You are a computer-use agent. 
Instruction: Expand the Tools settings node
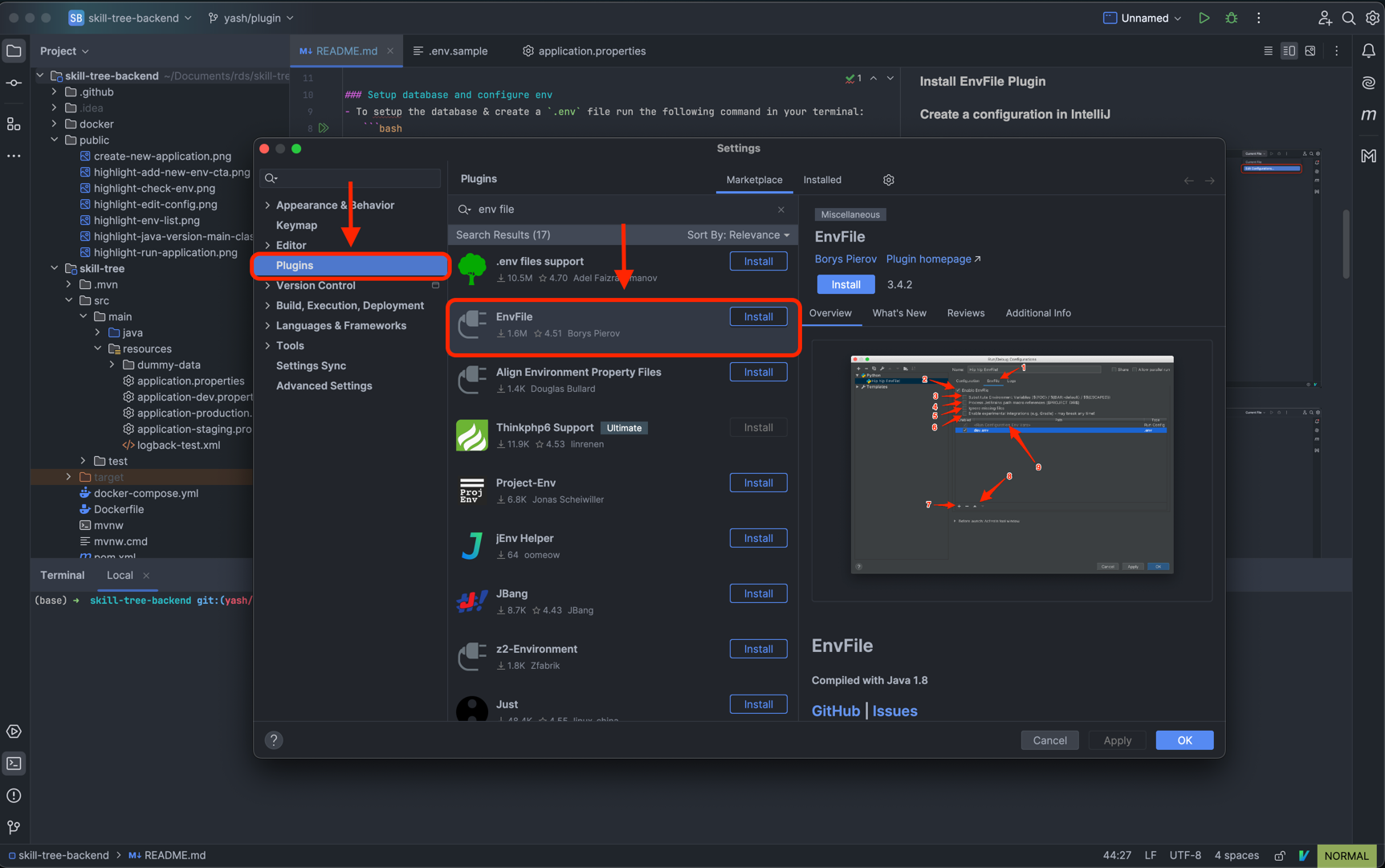[x=267, y=346]
